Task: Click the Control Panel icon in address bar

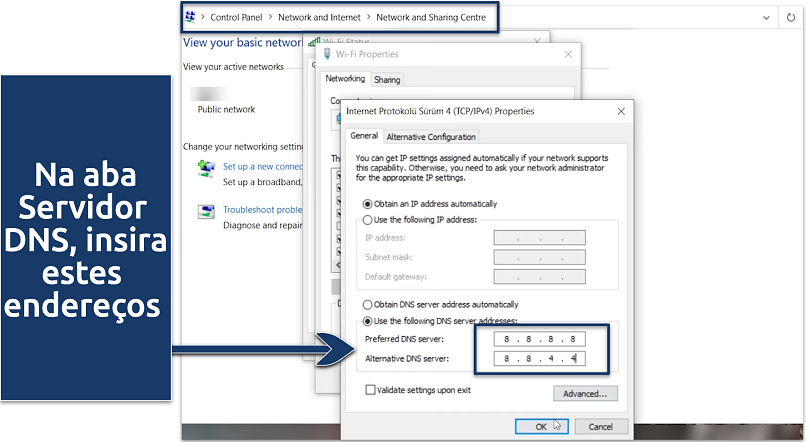Action: click(190, 17)
